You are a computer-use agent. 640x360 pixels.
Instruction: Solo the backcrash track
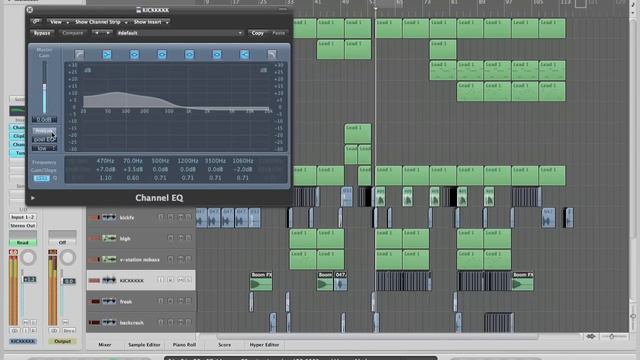coord(188,322)
